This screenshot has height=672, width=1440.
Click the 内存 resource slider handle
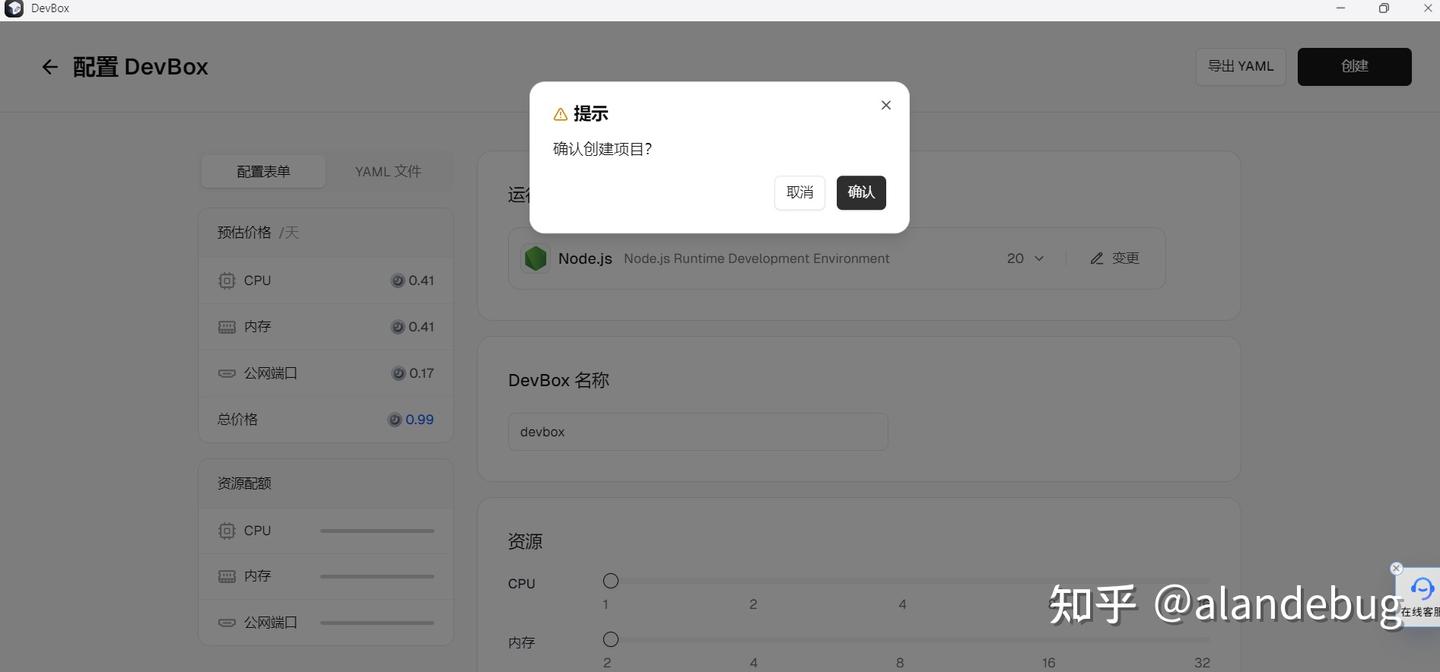pos(610,639)
